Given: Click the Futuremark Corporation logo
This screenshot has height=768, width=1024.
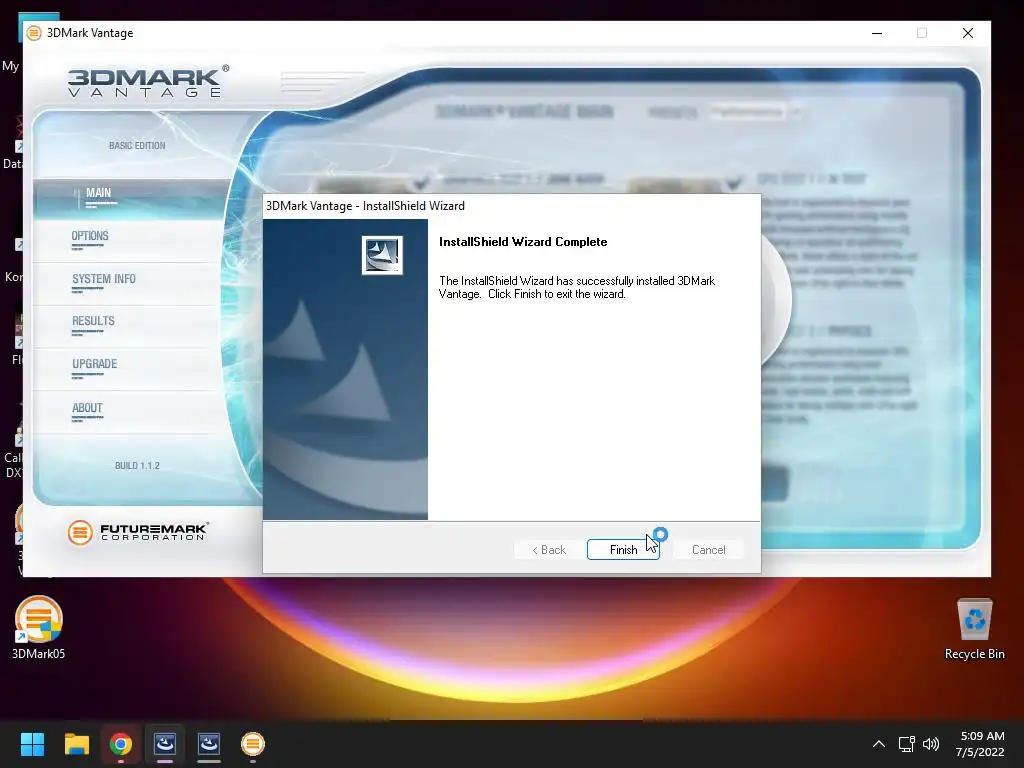Looking at the screenshot, I should [x=138, y=532].
